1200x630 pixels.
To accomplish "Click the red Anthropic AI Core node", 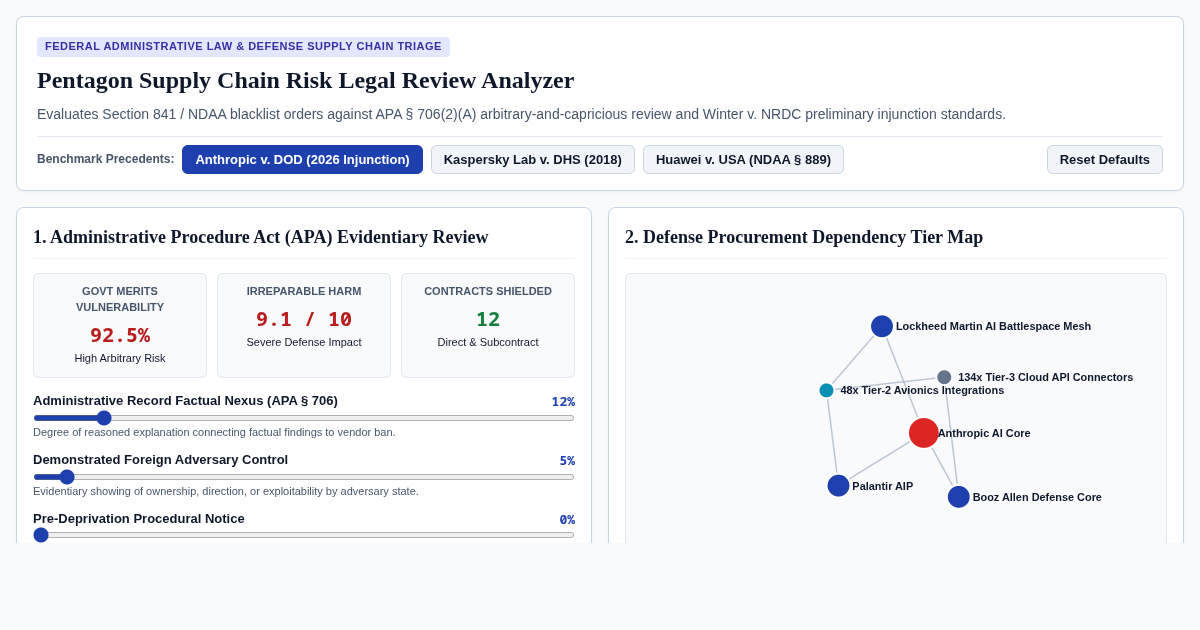I will (x=924, y=433).
